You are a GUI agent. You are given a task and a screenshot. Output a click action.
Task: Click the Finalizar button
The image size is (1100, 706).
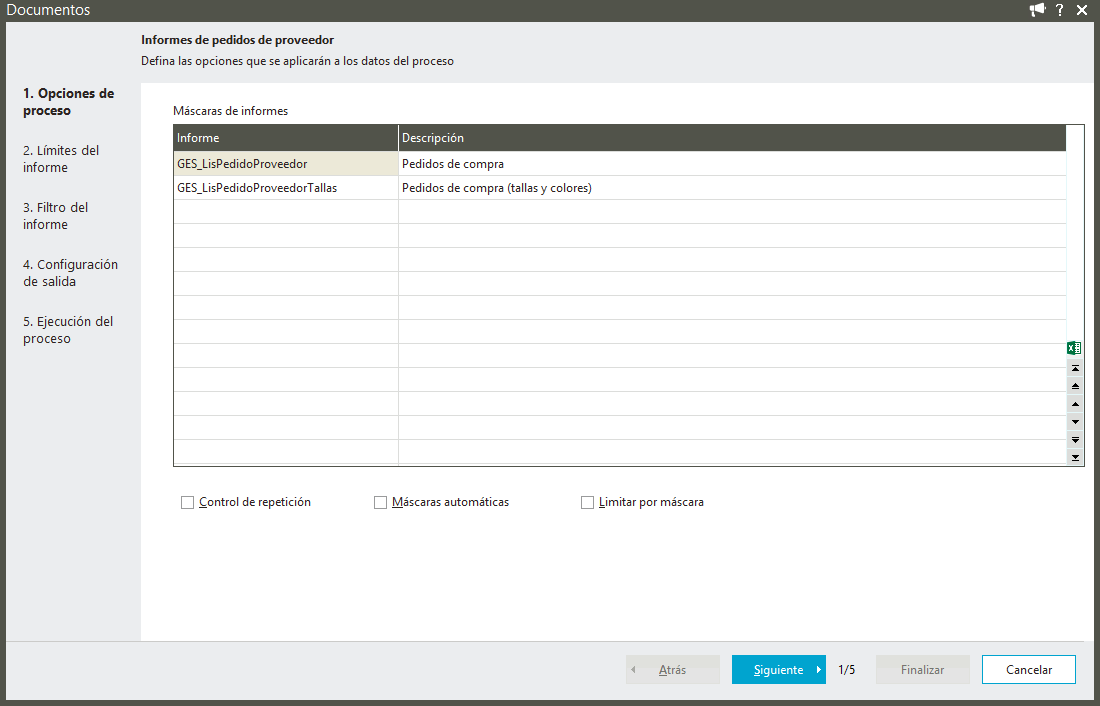tap(923, 670)
